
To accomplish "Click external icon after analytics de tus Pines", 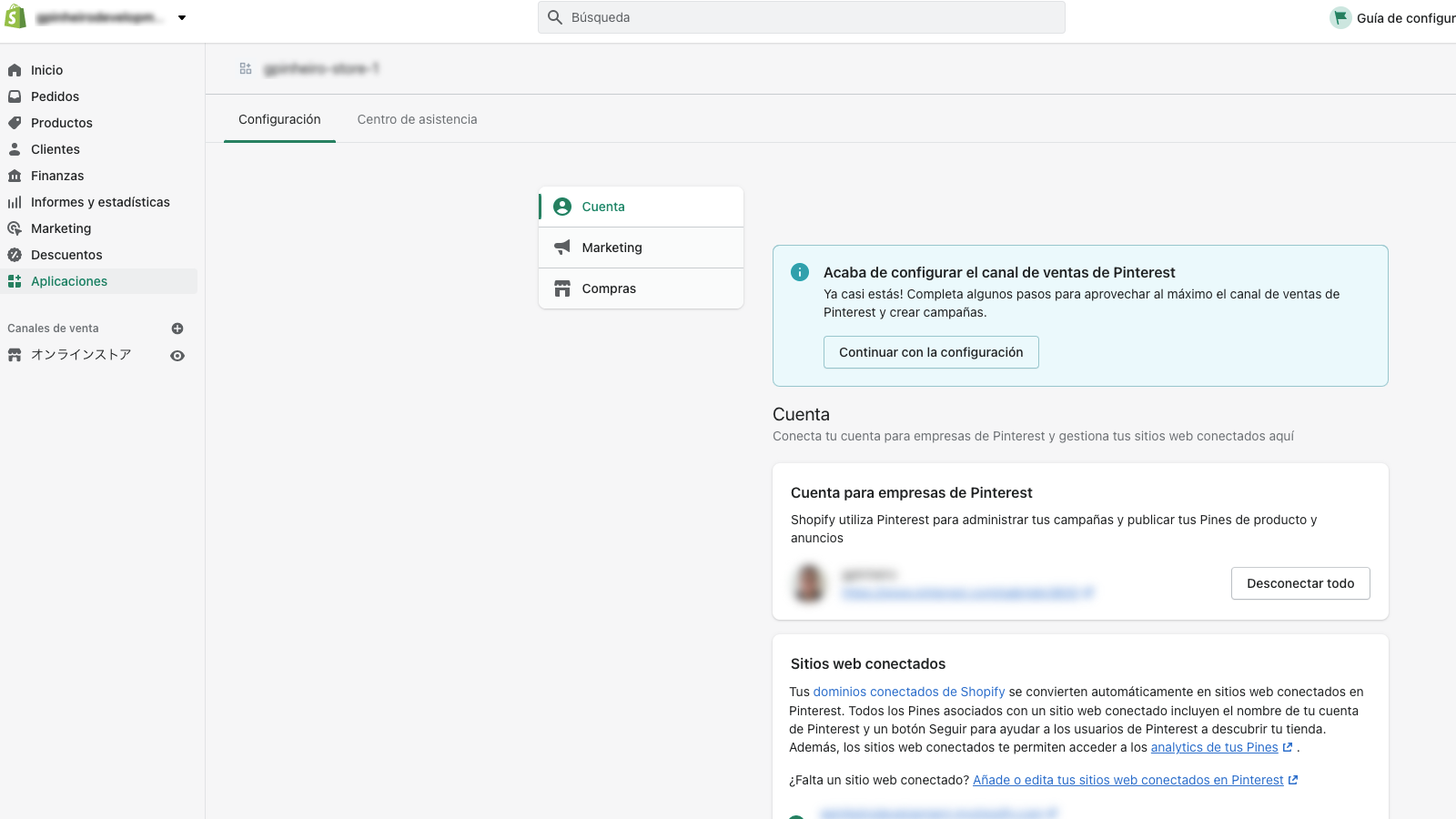I will (x=1288, y=747).
